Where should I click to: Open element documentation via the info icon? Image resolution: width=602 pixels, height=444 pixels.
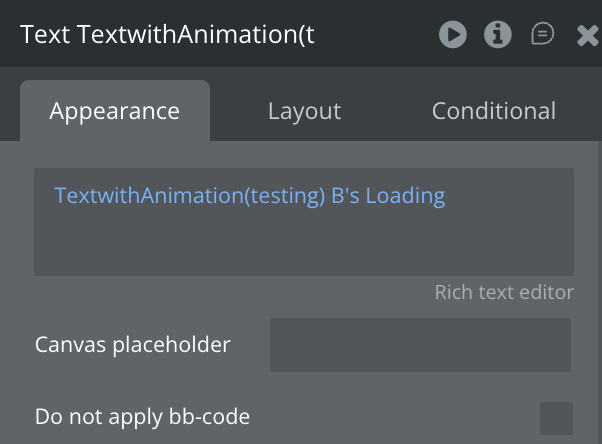497,35
